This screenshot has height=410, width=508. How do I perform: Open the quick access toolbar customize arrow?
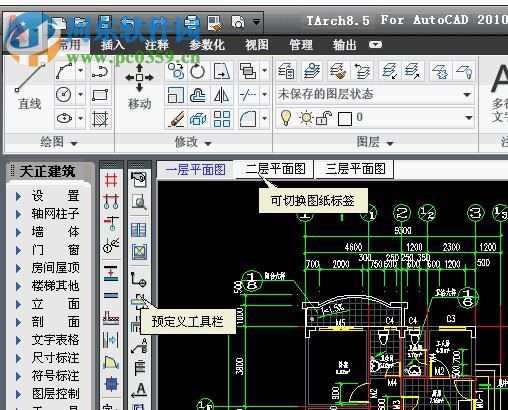pos(256,22)
